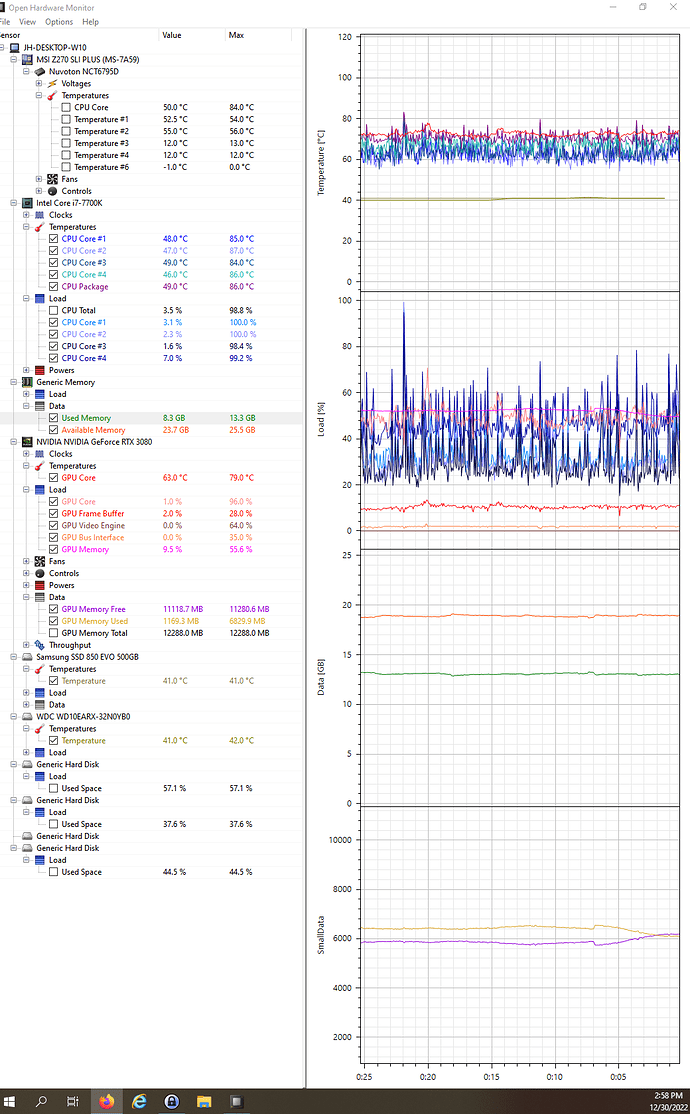This screenshot has height=1114, width=690.
Task: Enable the CPU Total load checkbox
Action: [x=53, y=310]
